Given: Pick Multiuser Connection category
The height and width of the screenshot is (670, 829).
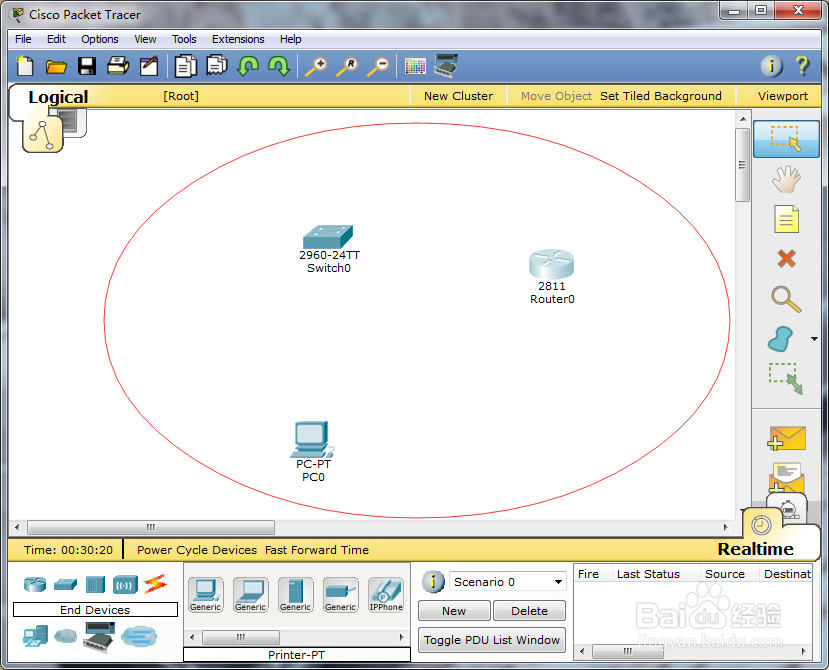Looking at the screenshot, I should [x=139, y=636].
